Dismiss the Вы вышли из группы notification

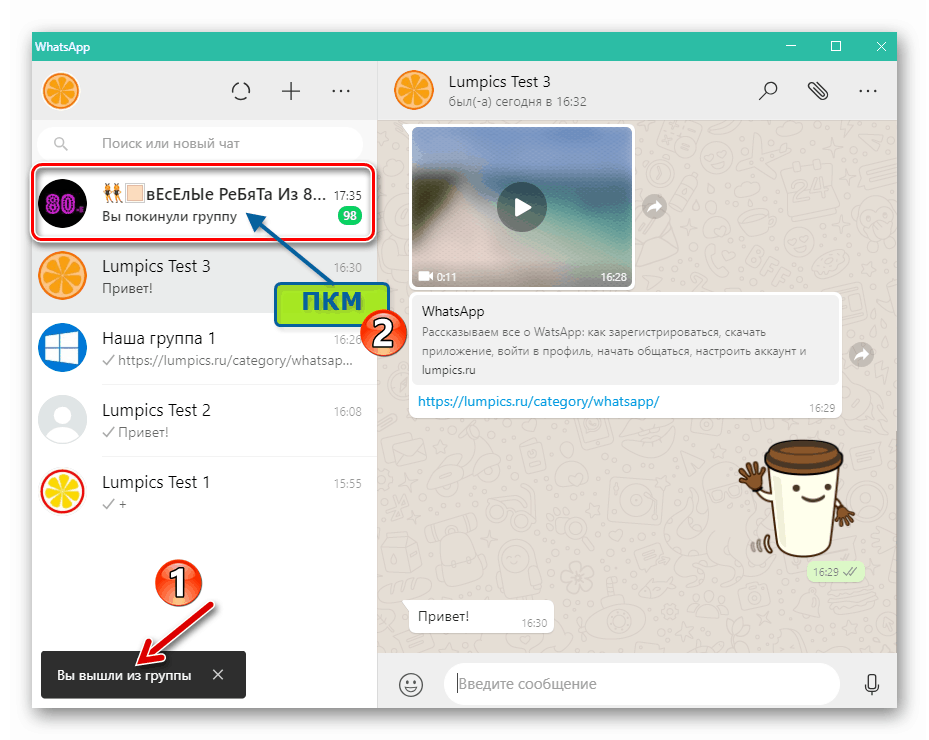[x=218, y=675]
